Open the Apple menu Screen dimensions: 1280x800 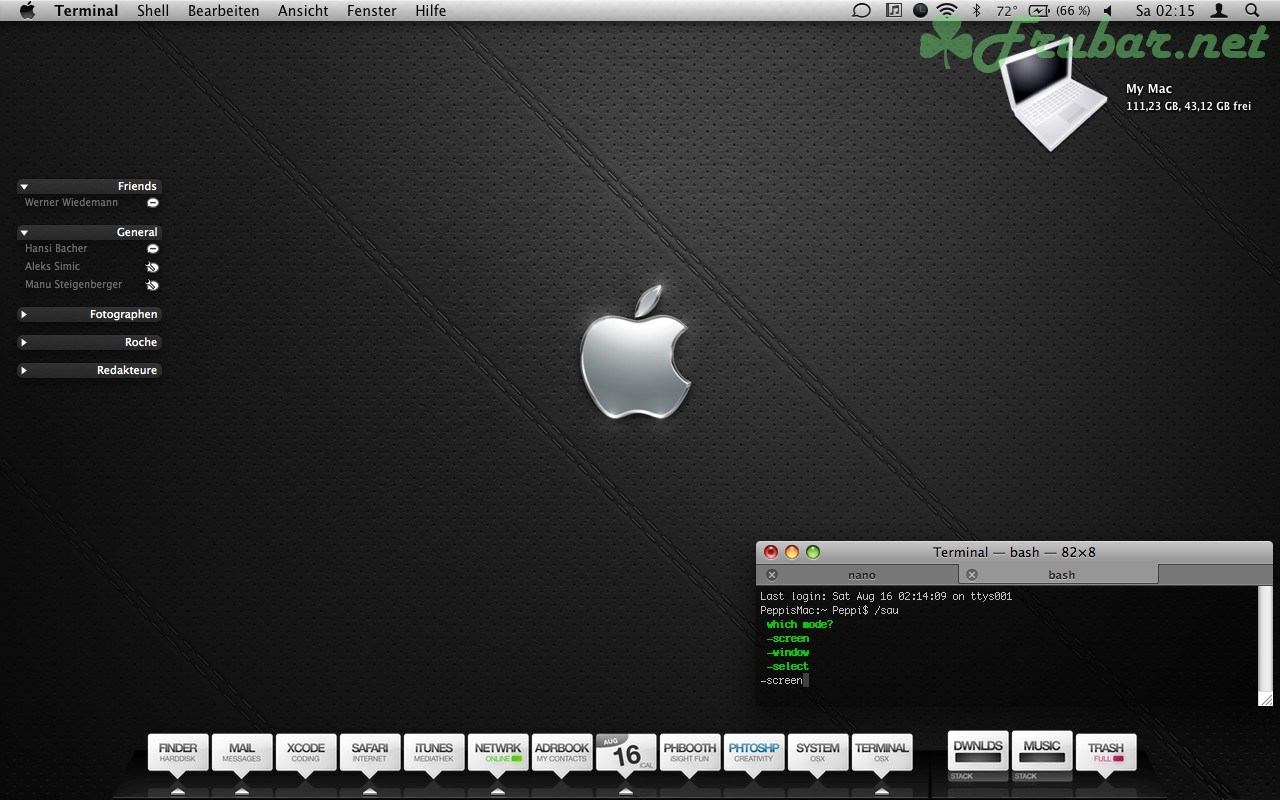[27, 11]
